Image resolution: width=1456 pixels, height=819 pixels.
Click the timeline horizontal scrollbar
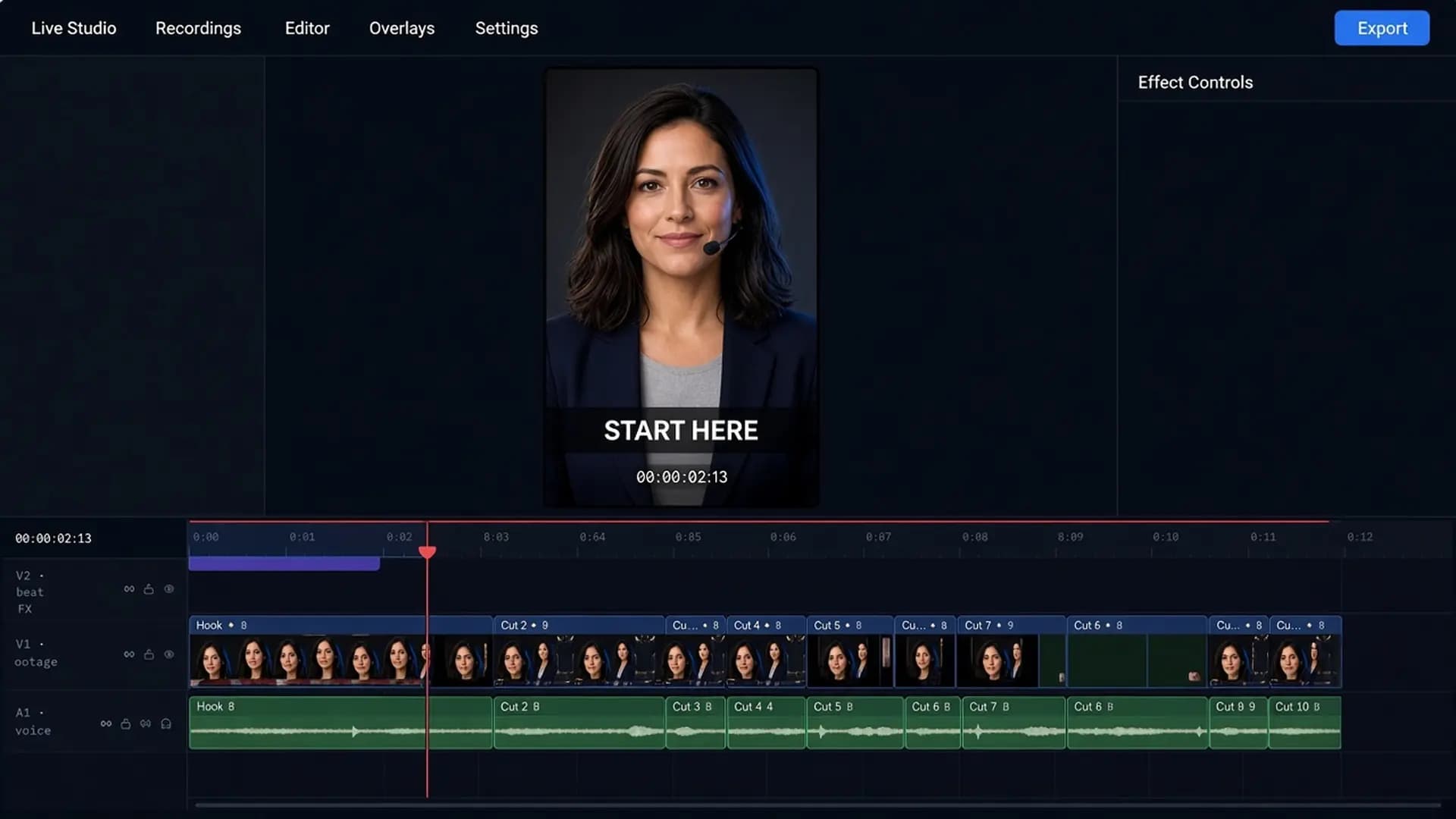point(817,805)
